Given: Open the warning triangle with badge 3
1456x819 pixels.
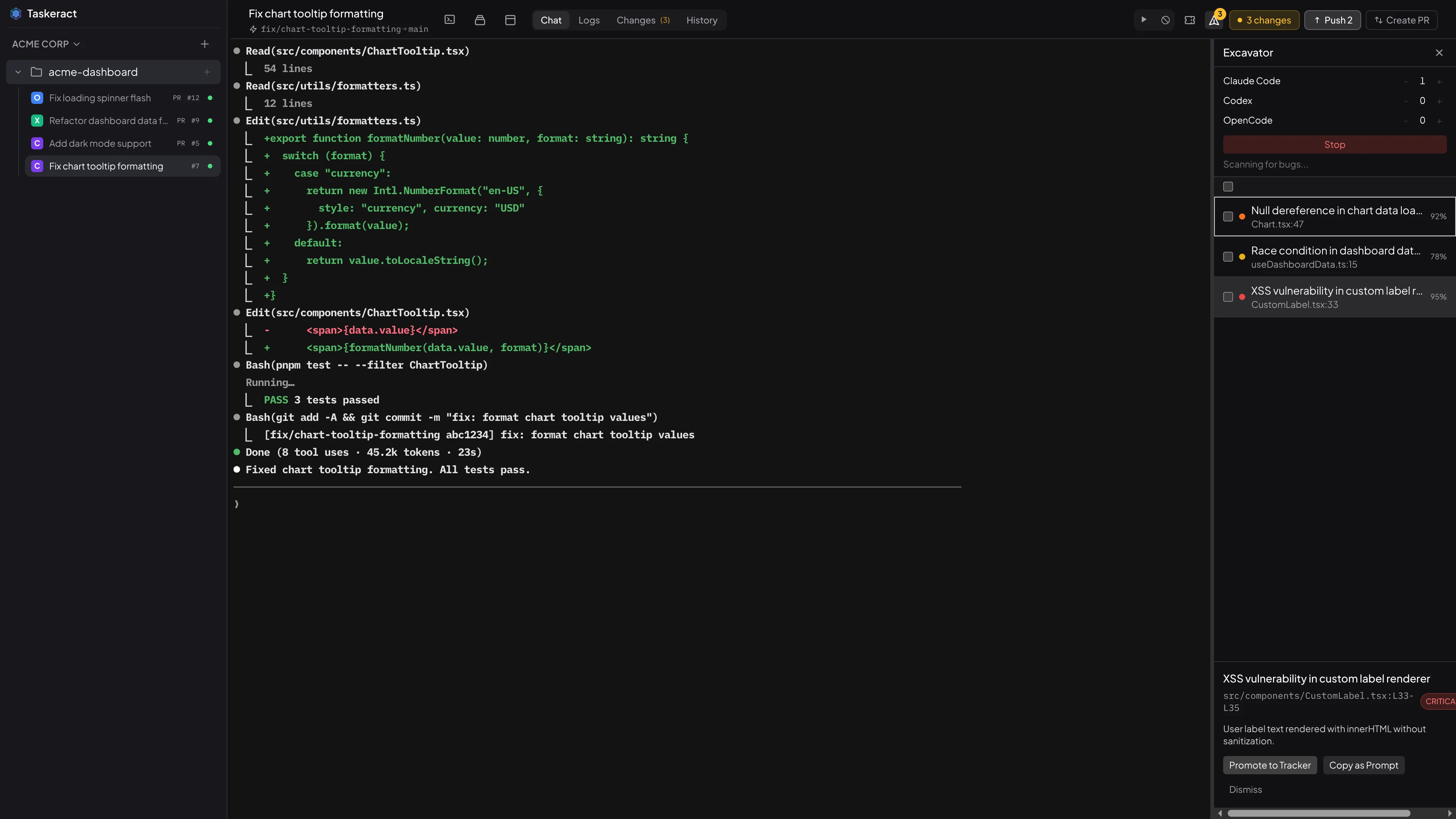Looking at the screenshot, I should coord(1213,20).
